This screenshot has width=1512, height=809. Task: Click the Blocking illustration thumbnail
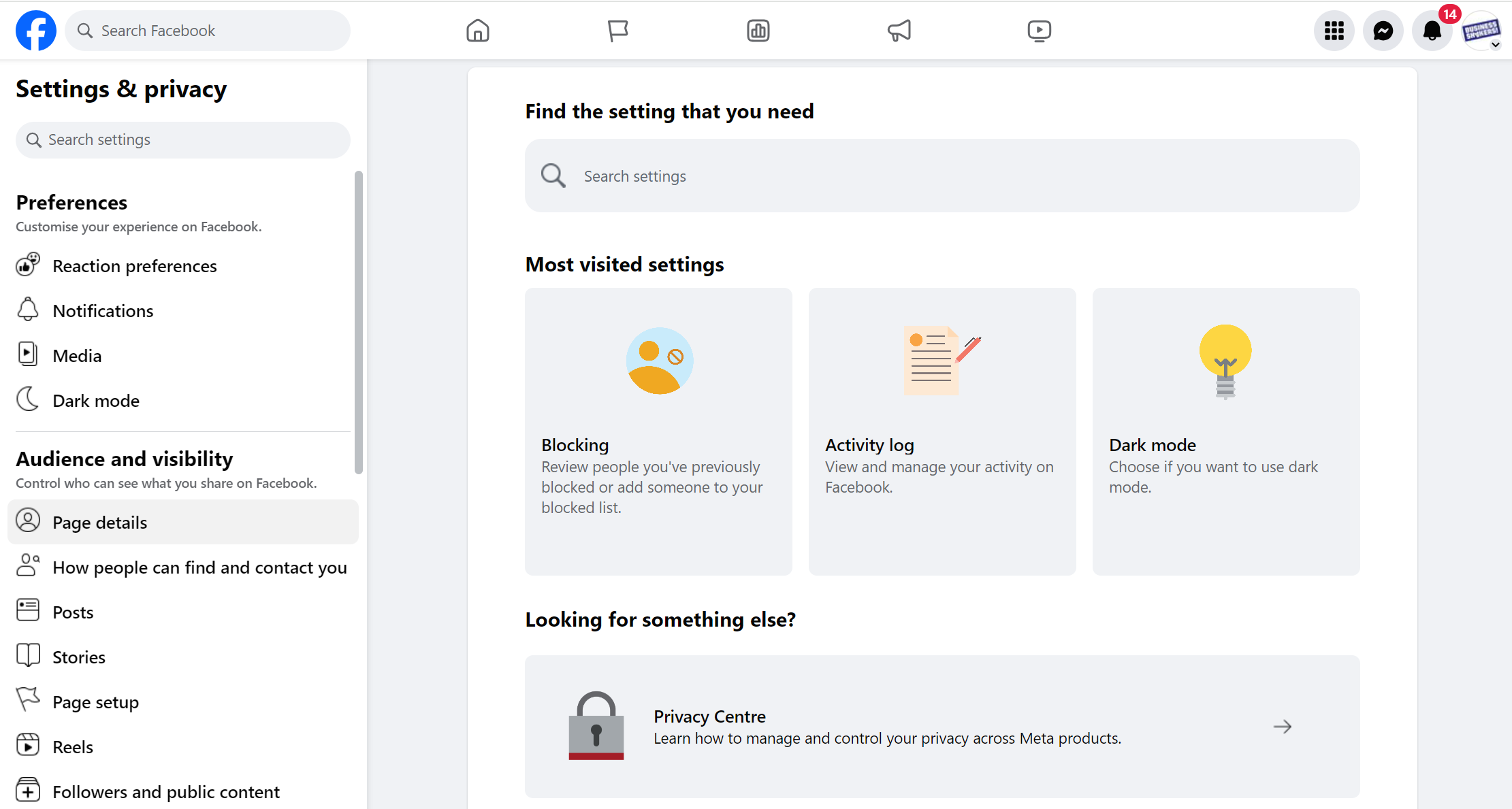(659, 361)
